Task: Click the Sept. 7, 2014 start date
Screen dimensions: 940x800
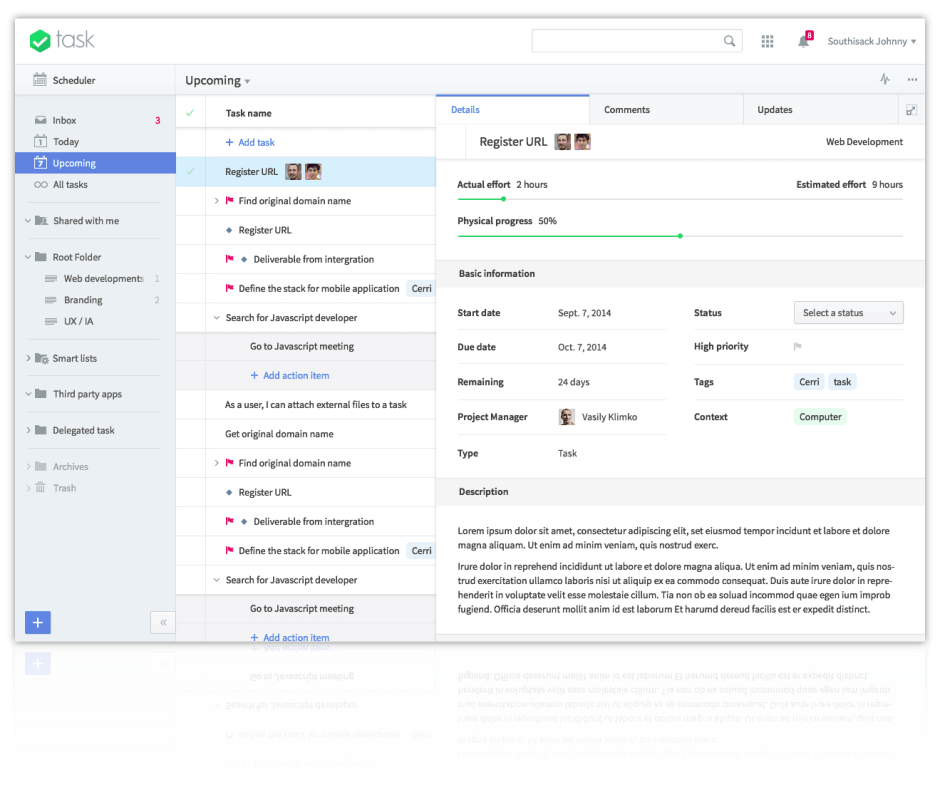Action: click(x=585, y=313)
